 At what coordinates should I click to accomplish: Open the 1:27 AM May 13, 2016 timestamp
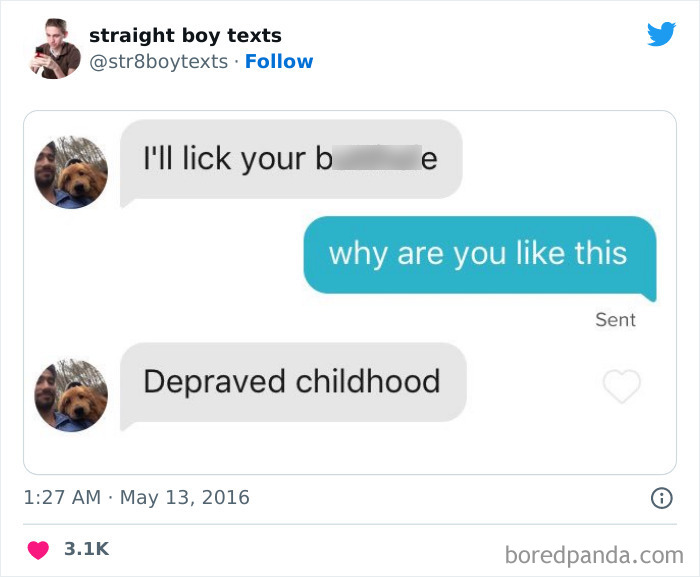[136, 498]
